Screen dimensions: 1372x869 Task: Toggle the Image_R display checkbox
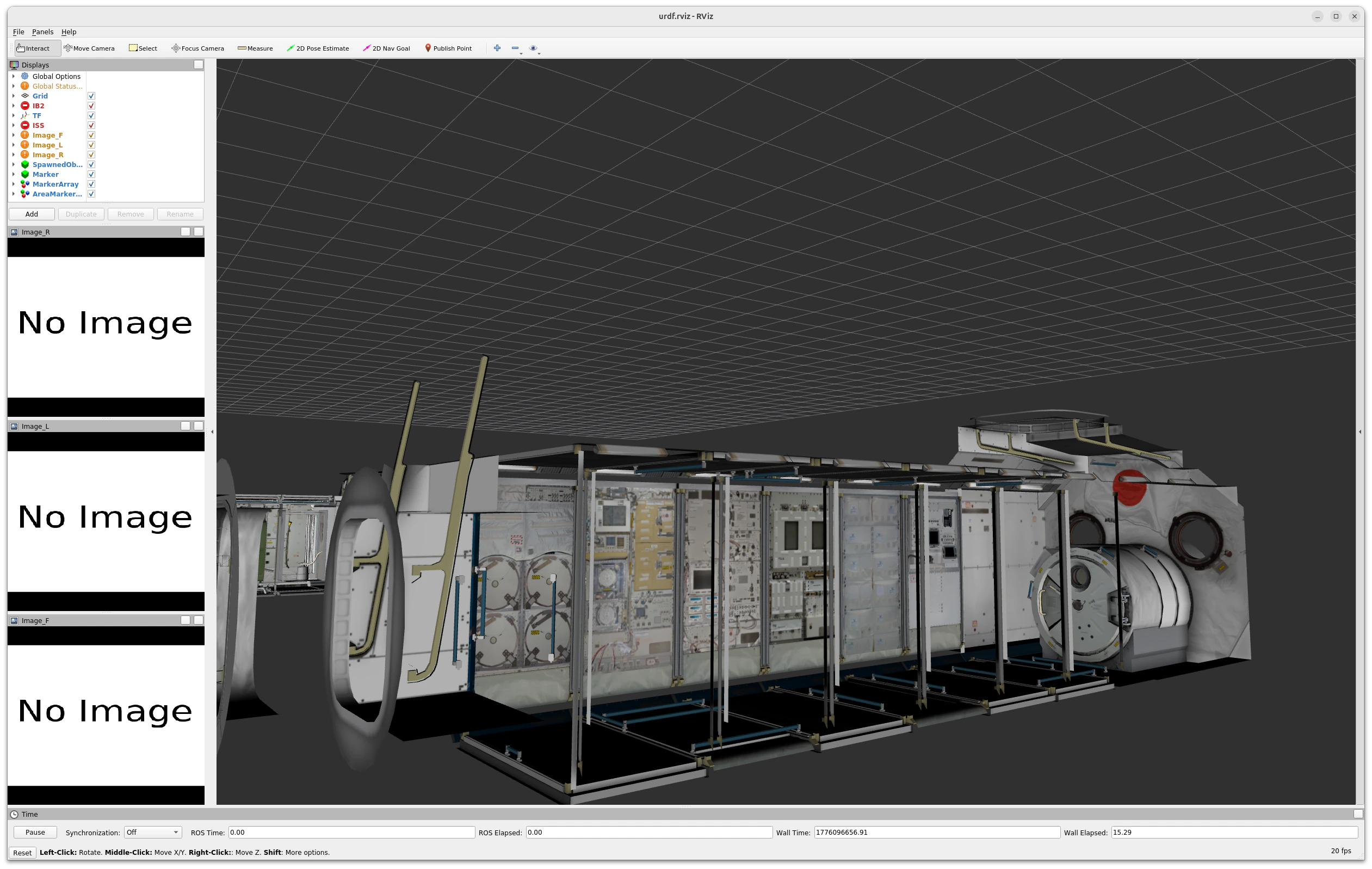91,155
